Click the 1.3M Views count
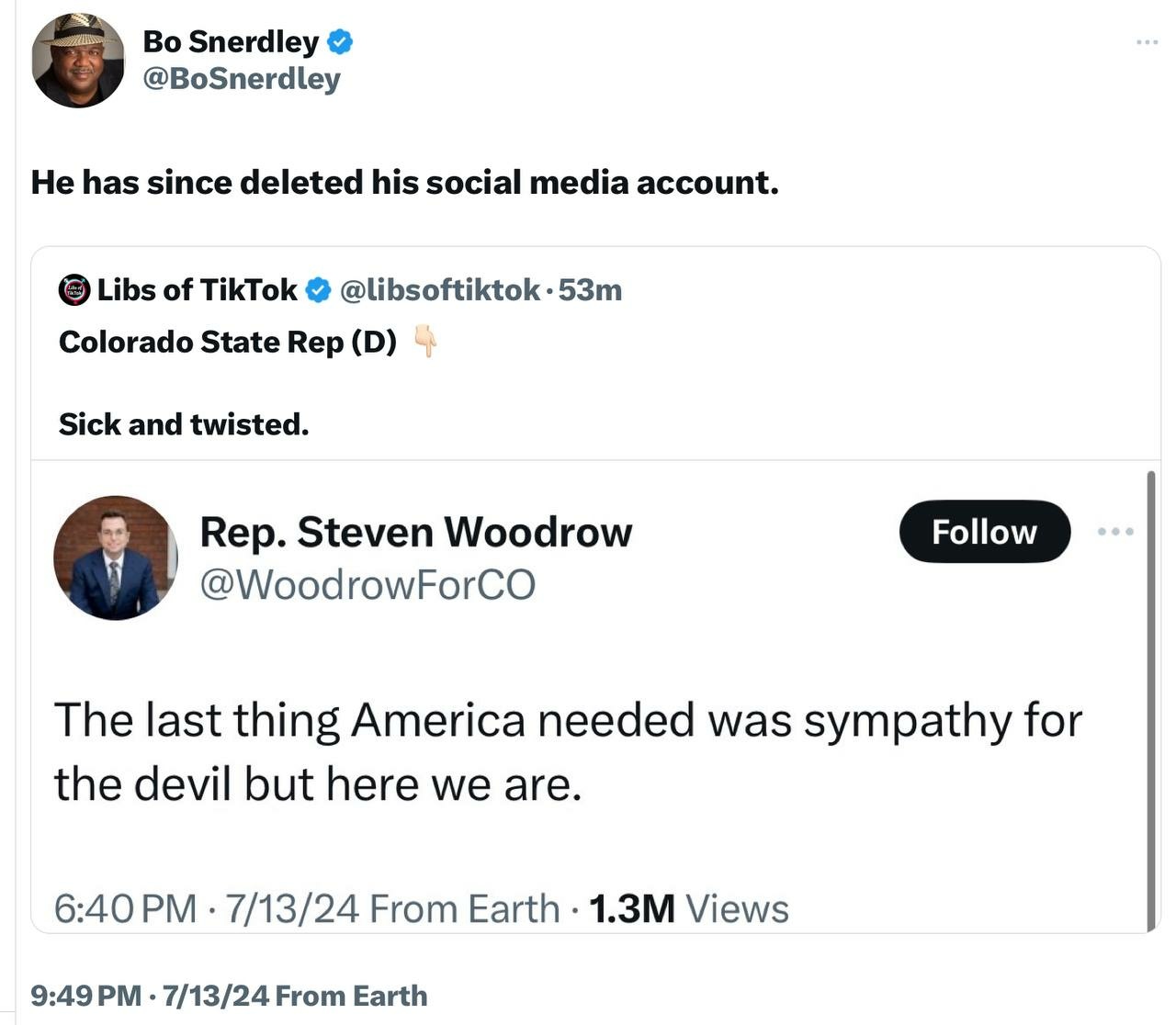1176x1025 pixels. click(688, 909)
